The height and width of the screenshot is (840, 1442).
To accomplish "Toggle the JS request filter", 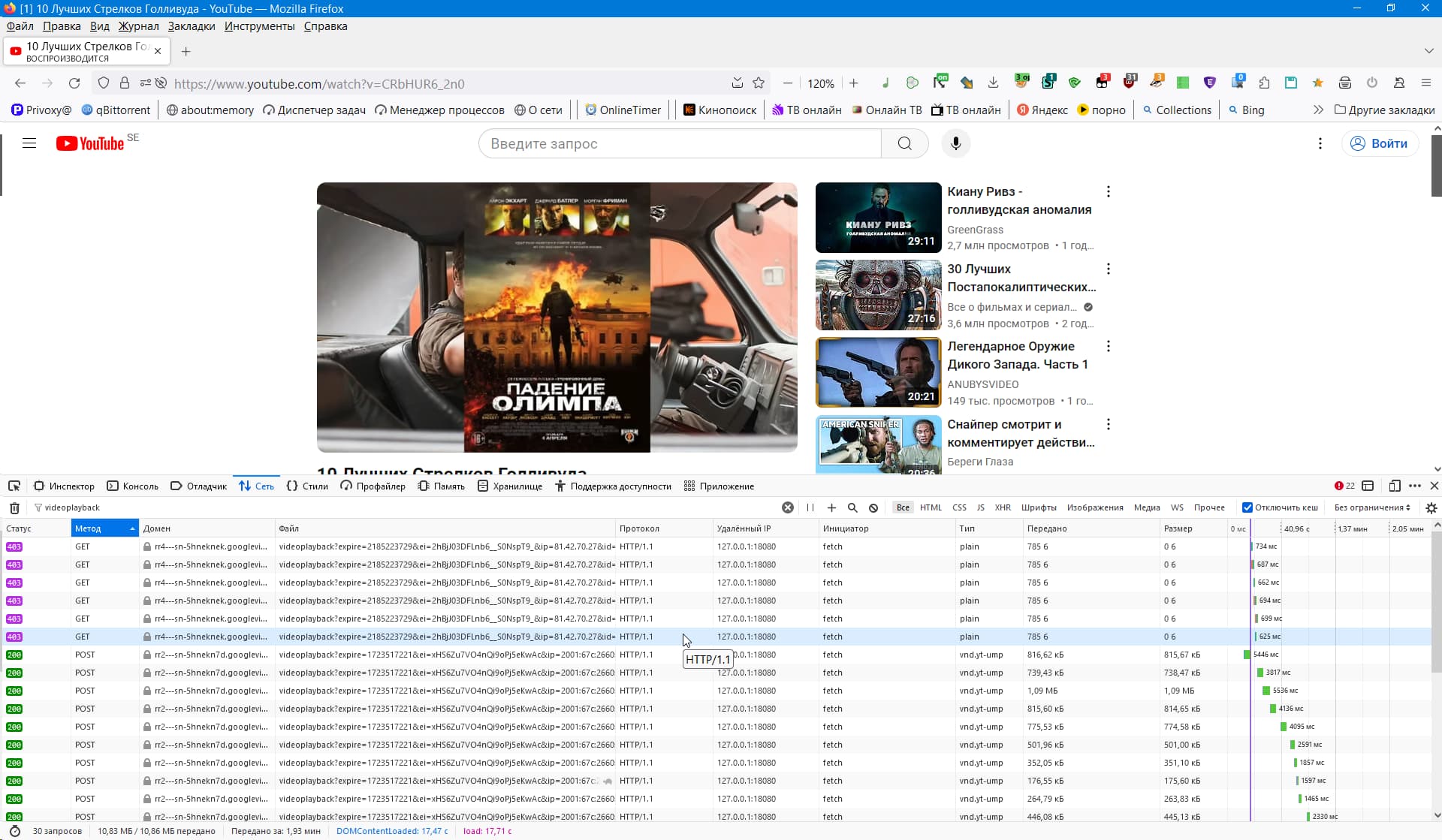I will click(x=980, y=507).
